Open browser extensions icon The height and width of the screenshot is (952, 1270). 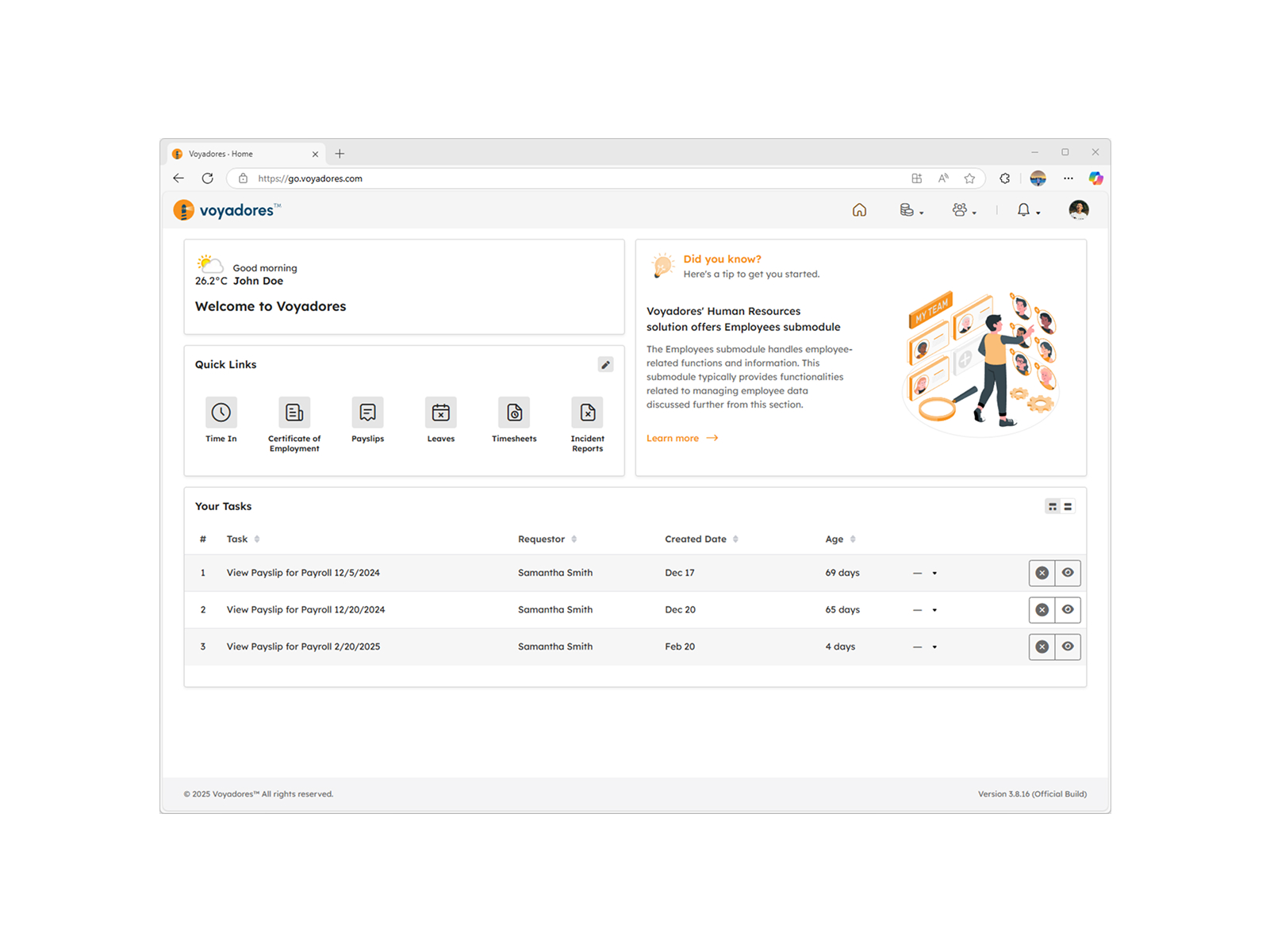1005,178
